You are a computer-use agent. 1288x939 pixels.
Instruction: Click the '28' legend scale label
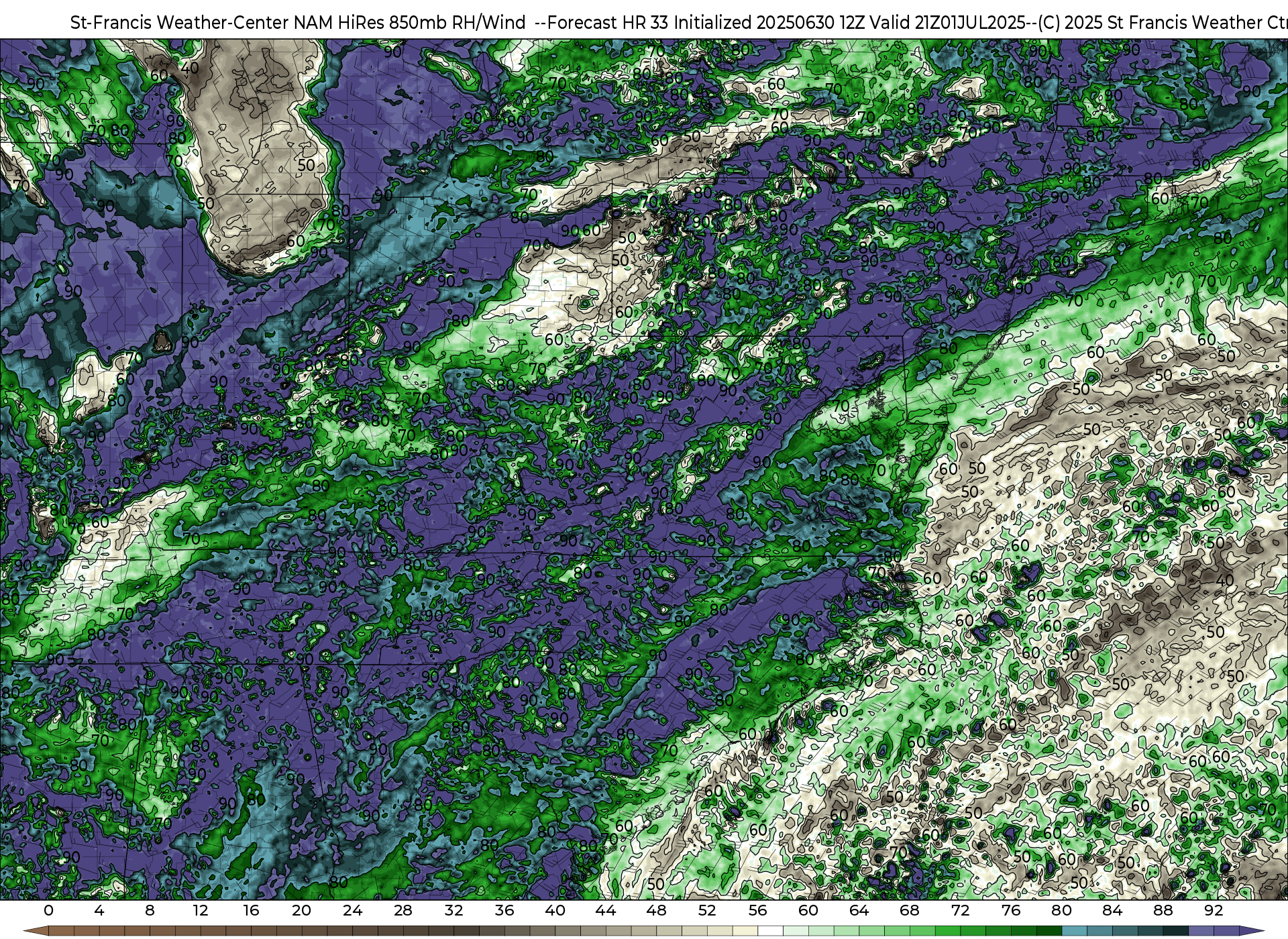click(403, 911)
